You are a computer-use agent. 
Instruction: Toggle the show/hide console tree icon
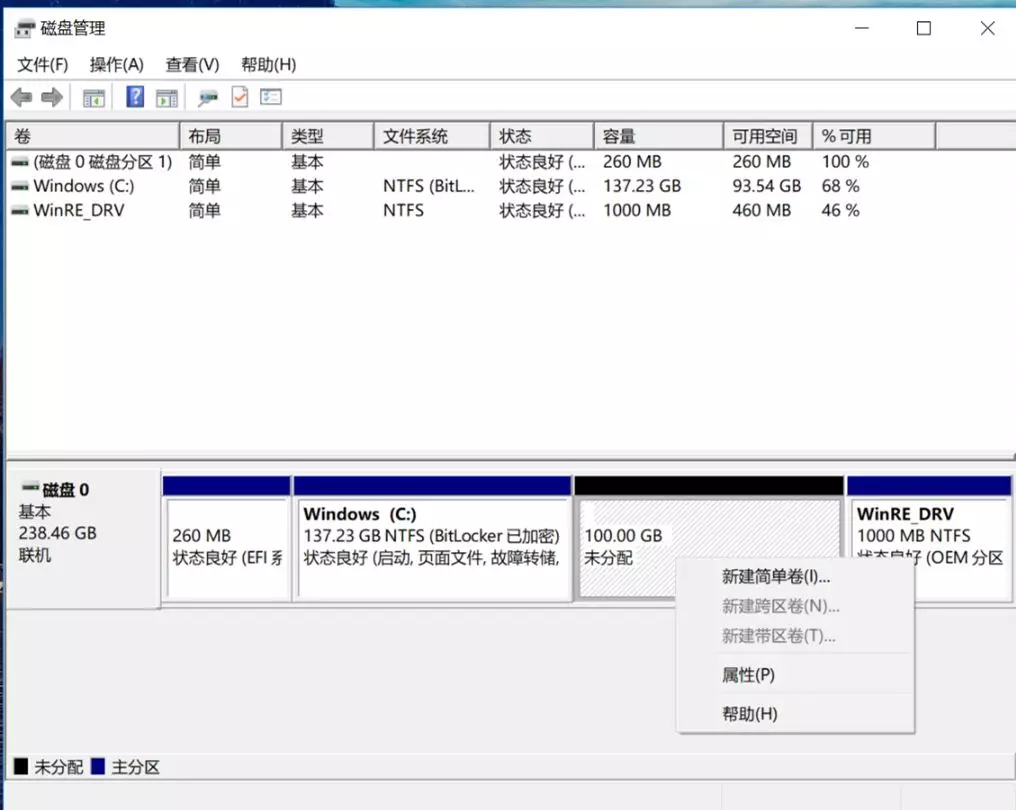coord(93,97)
